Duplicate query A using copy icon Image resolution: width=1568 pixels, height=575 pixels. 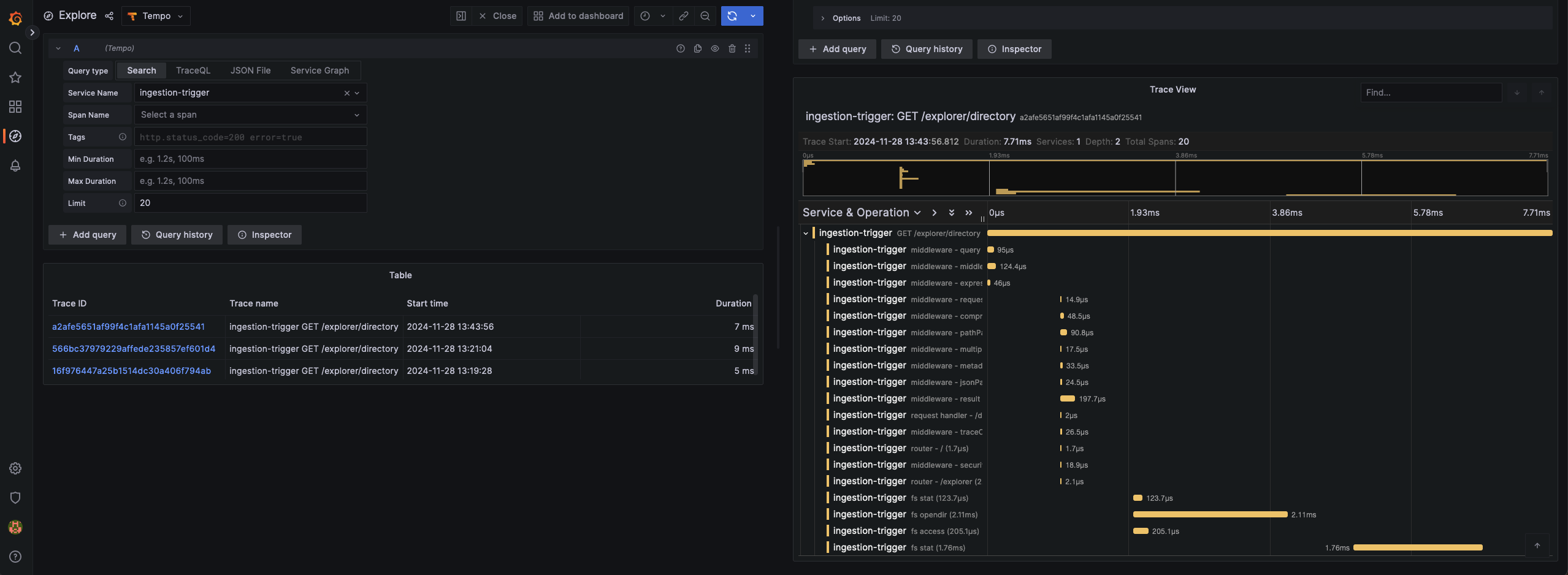pyautogui.click(x=697, y=48)
